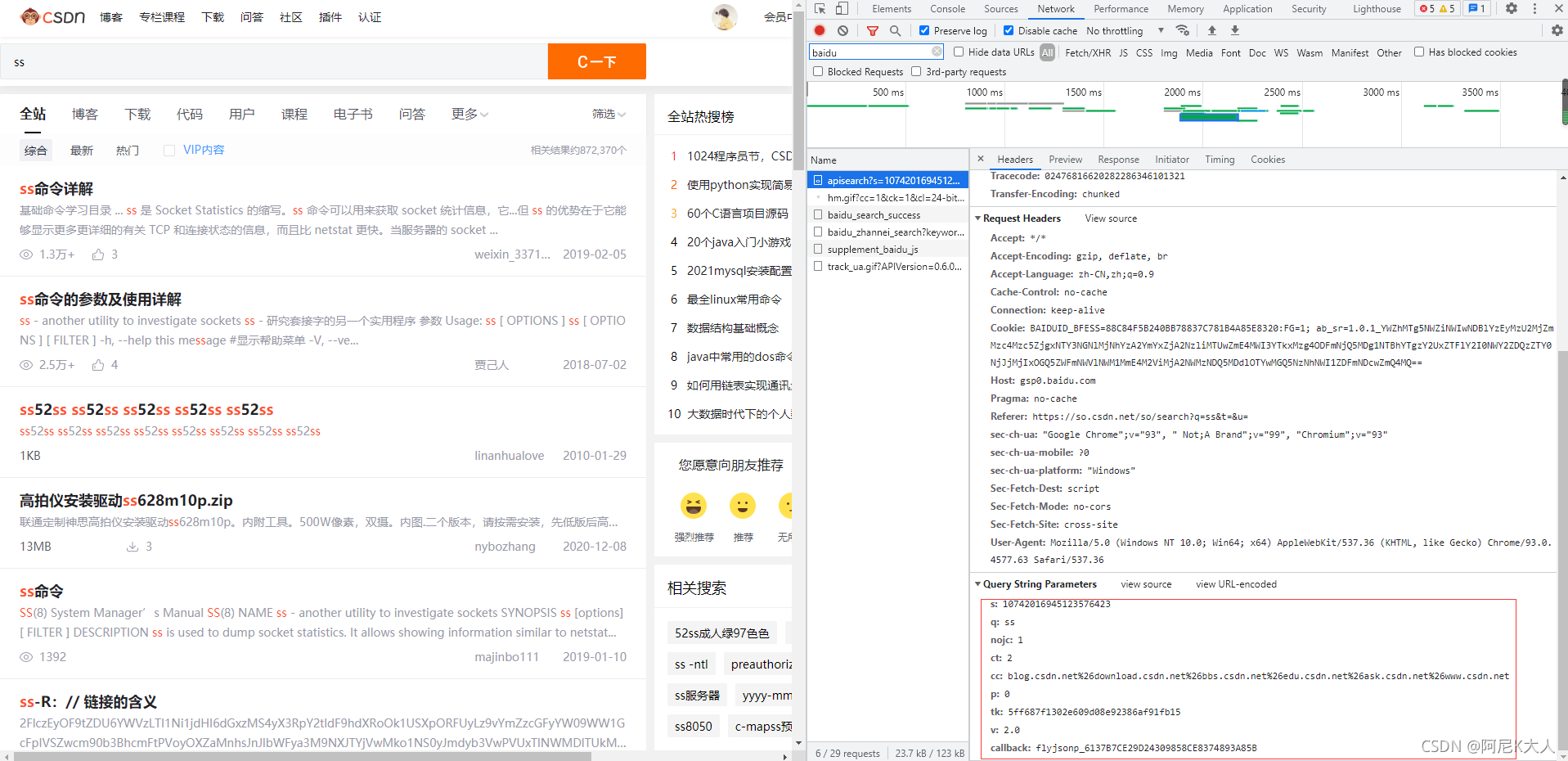
Task: Open the 筛选 filter dropdown
Action: (x=609, y=114)
